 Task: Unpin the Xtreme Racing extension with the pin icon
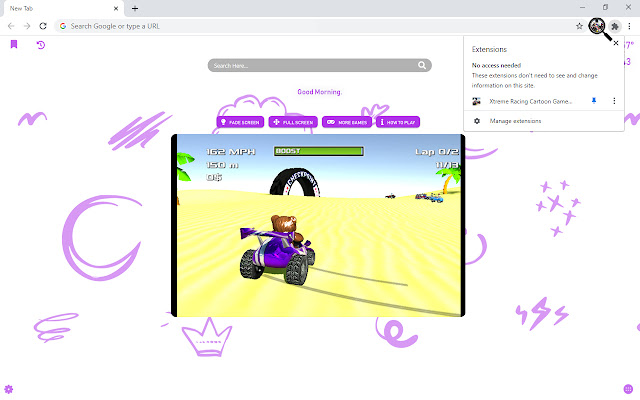594,101
